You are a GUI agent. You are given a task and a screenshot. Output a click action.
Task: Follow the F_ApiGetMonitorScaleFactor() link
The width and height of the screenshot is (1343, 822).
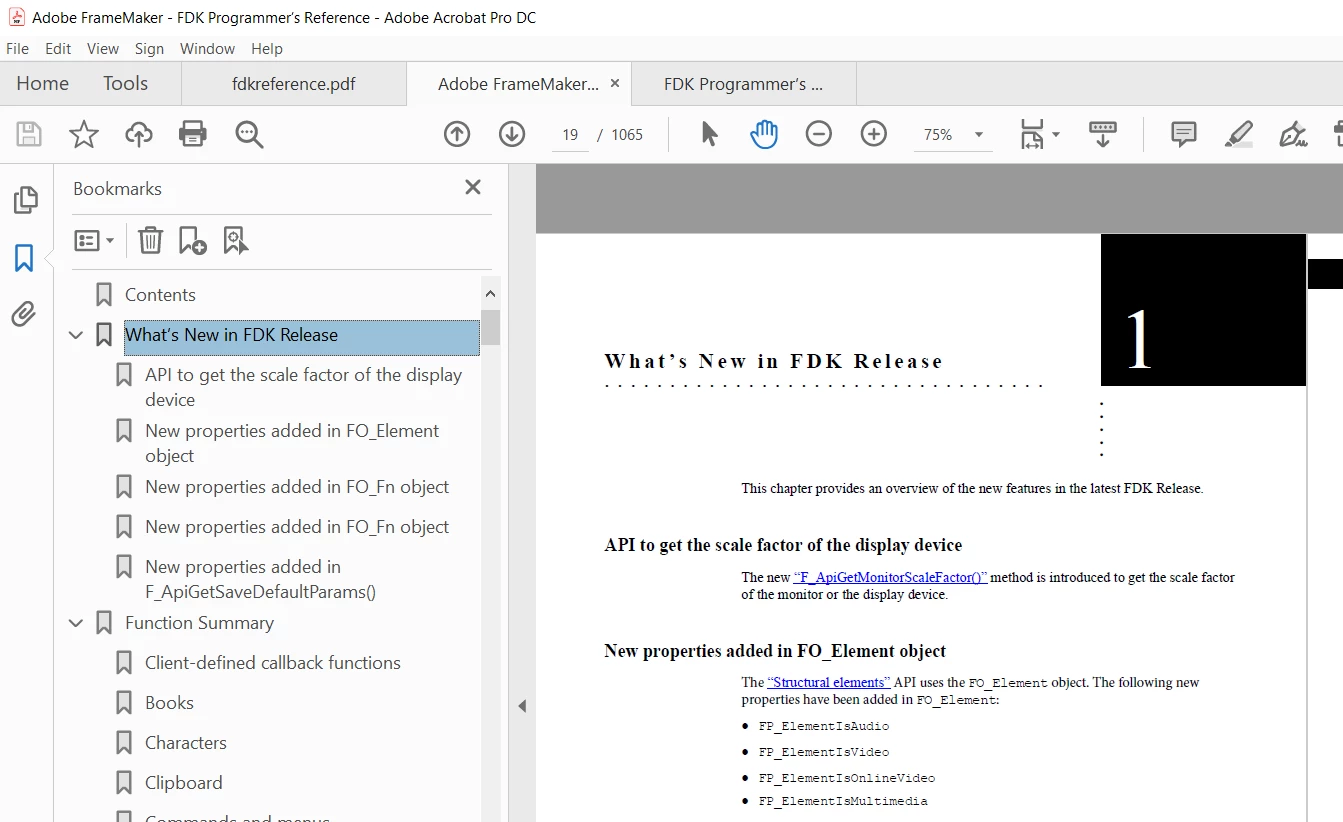tap(890, 577)
